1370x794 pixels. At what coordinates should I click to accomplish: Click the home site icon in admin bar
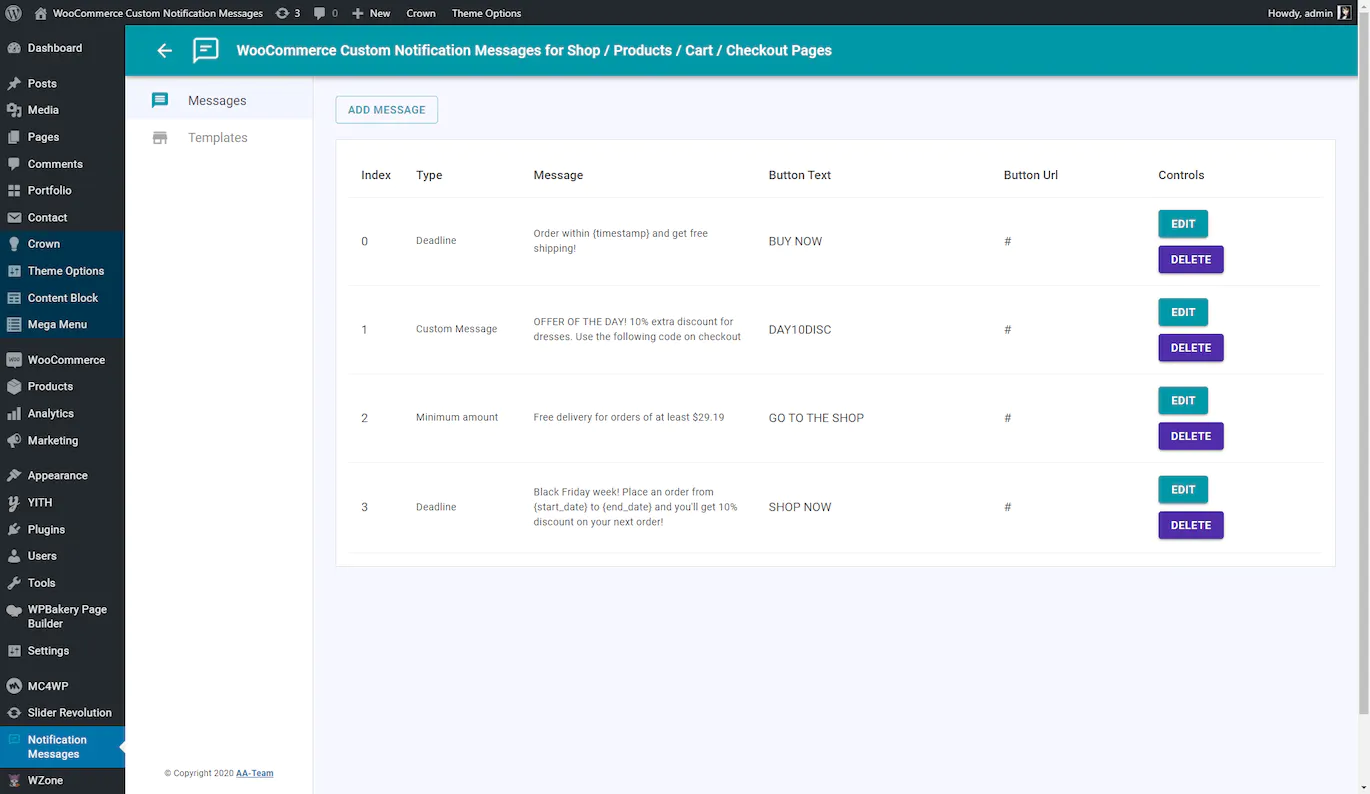(x=40, y=13)
